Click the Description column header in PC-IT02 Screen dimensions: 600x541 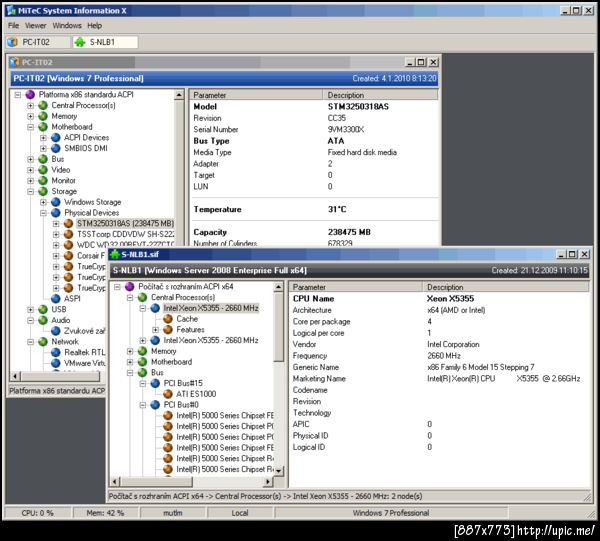[x=380, y=95]
